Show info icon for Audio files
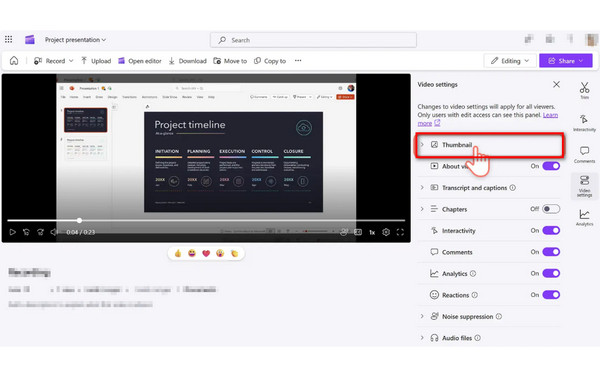600x389 pixels. click(478, 337)
